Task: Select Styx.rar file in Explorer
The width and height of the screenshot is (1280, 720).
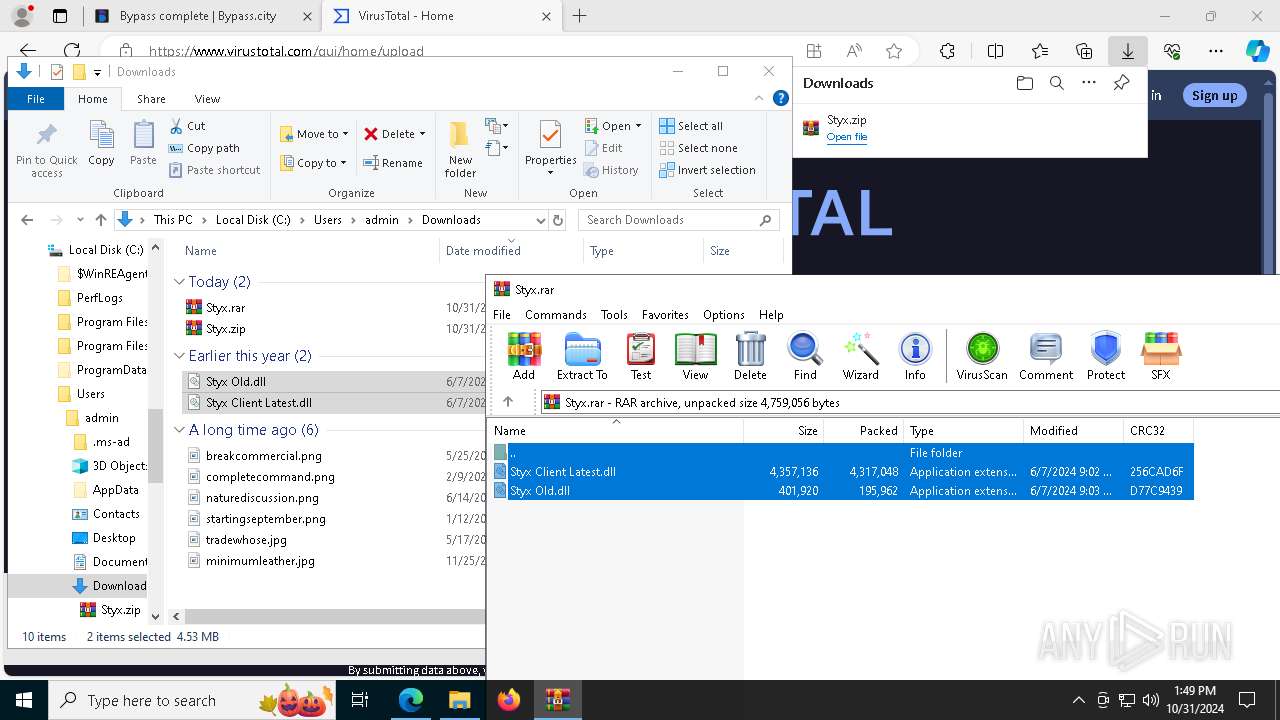Action: click(x=225, y=308)
